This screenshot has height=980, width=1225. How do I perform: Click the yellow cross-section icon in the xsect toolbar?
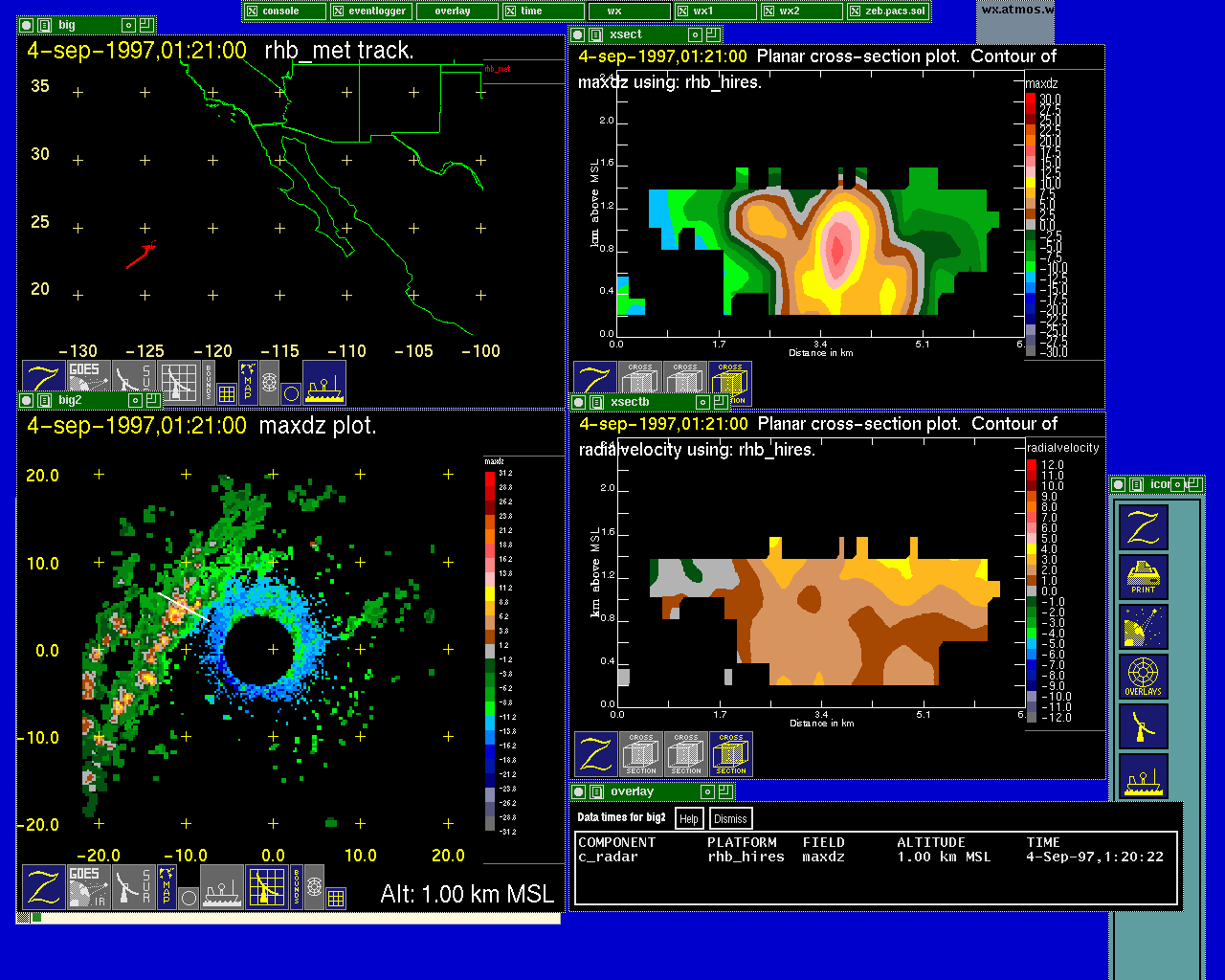[x=730, y=383]
